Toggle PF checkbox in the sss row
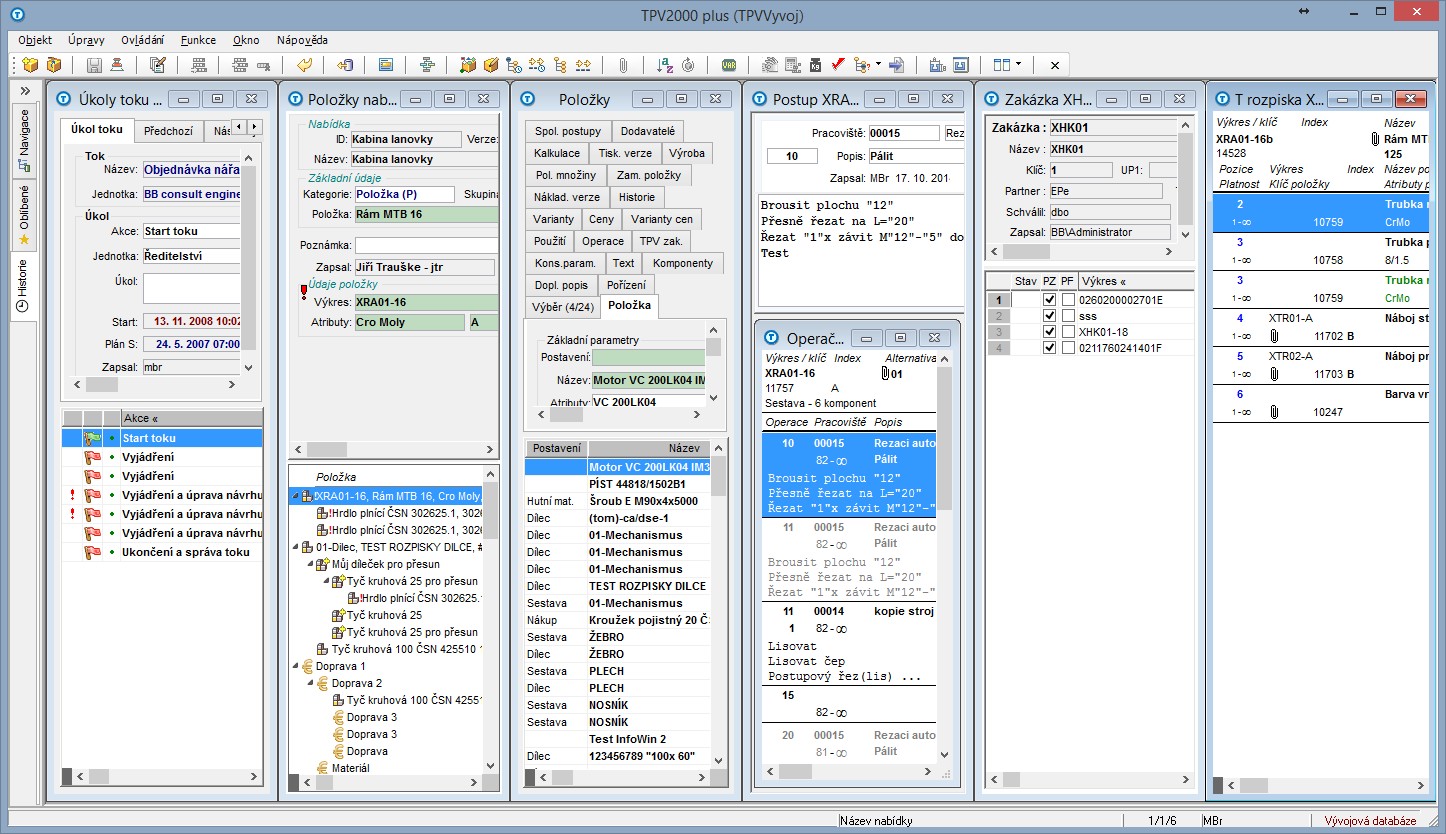 (x=1068, y=316)
